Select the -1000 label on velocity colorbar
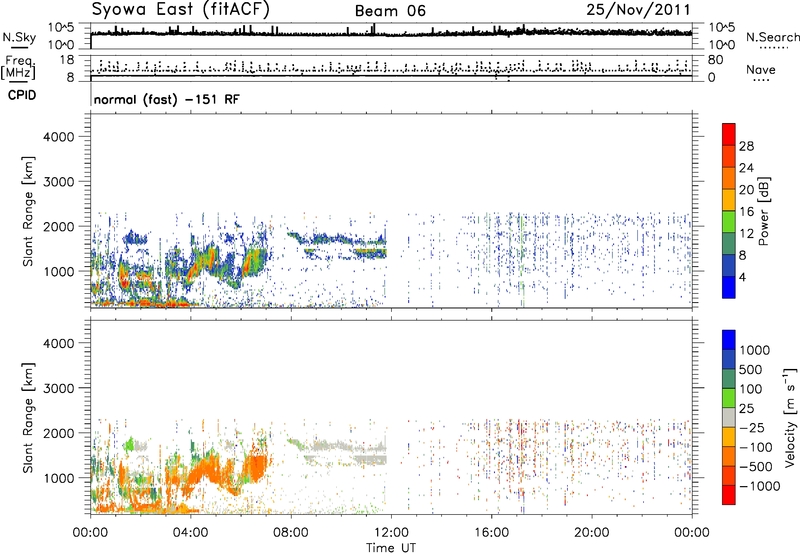800x554 pixels. click(760, 486)
